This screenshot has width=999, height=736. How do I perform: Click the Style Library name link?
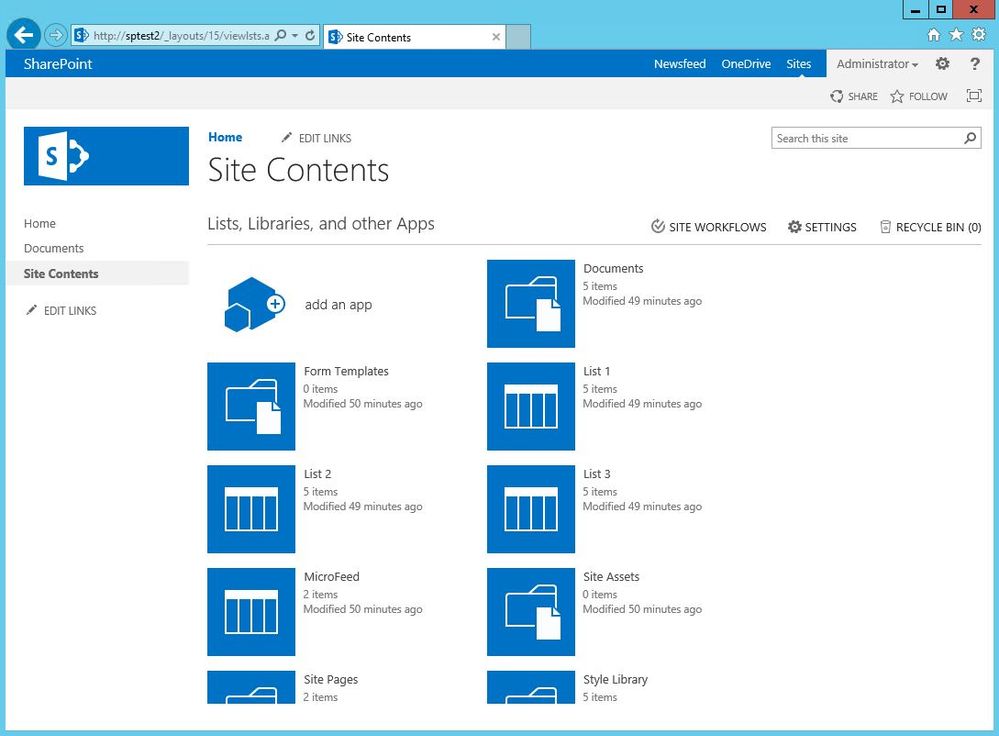click(615, 679)
